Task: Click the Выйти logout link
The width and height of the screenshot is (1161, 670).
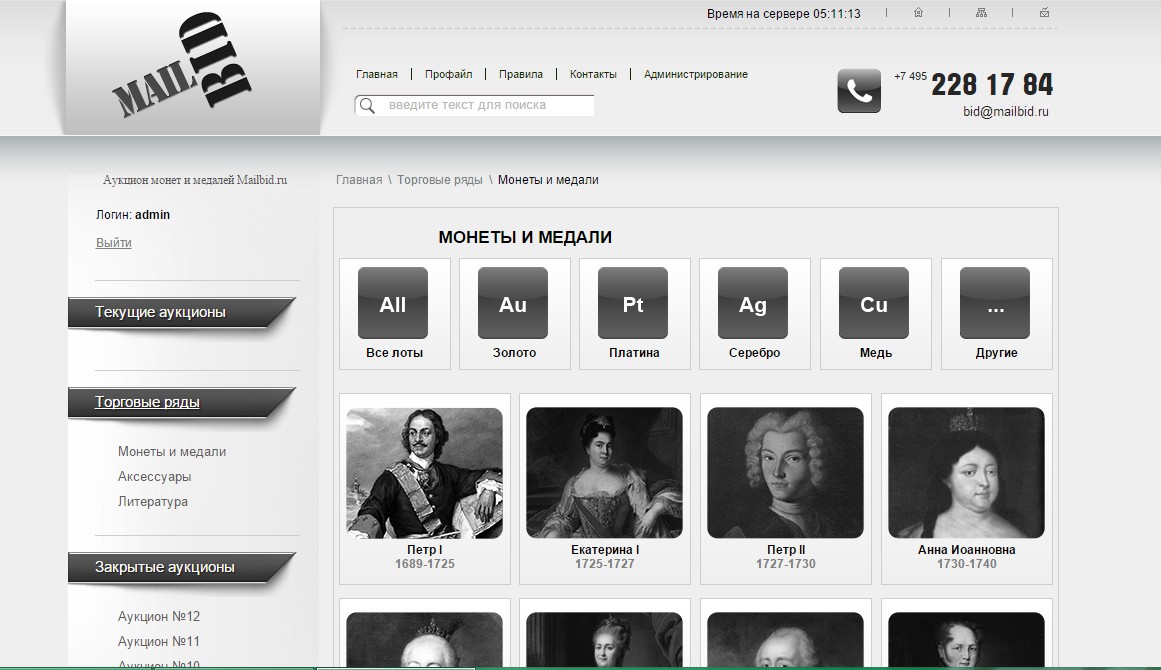Action: 113,243
